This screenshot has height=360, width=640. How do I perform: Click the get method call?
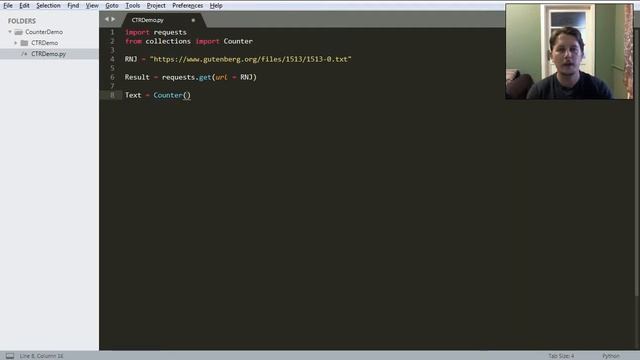click(205, 77)
